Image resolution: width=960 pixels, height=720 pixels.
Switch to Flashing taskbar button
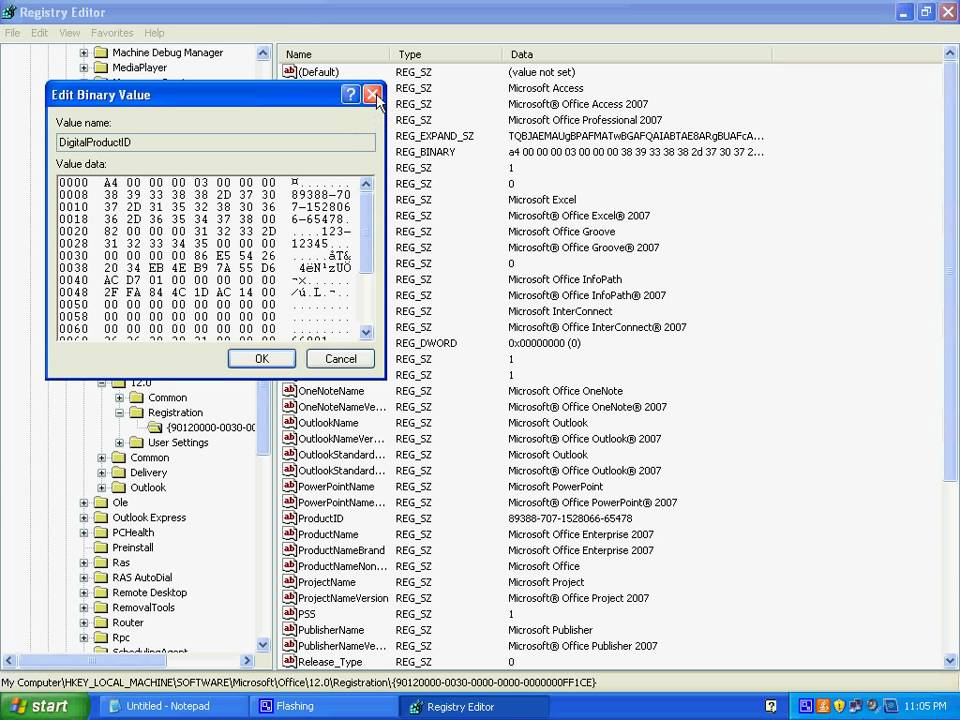coord(324,706)
